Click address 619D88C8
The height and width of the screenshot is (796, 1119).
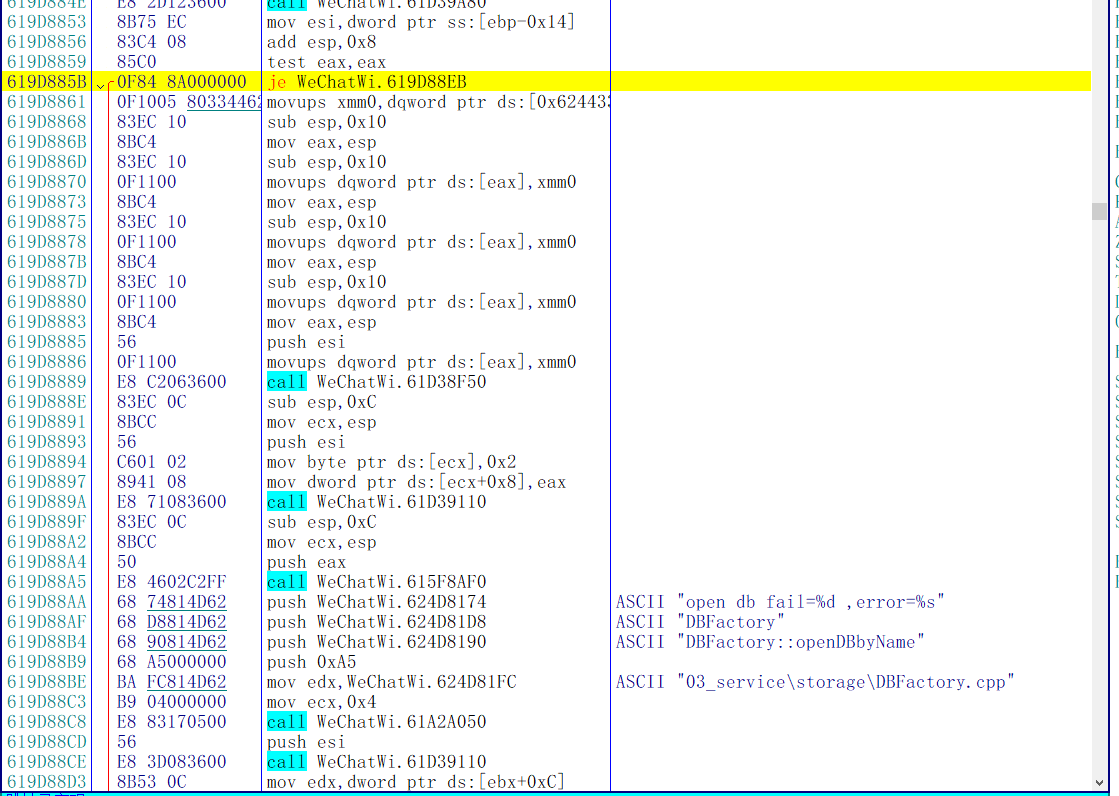tap(46, 722)
